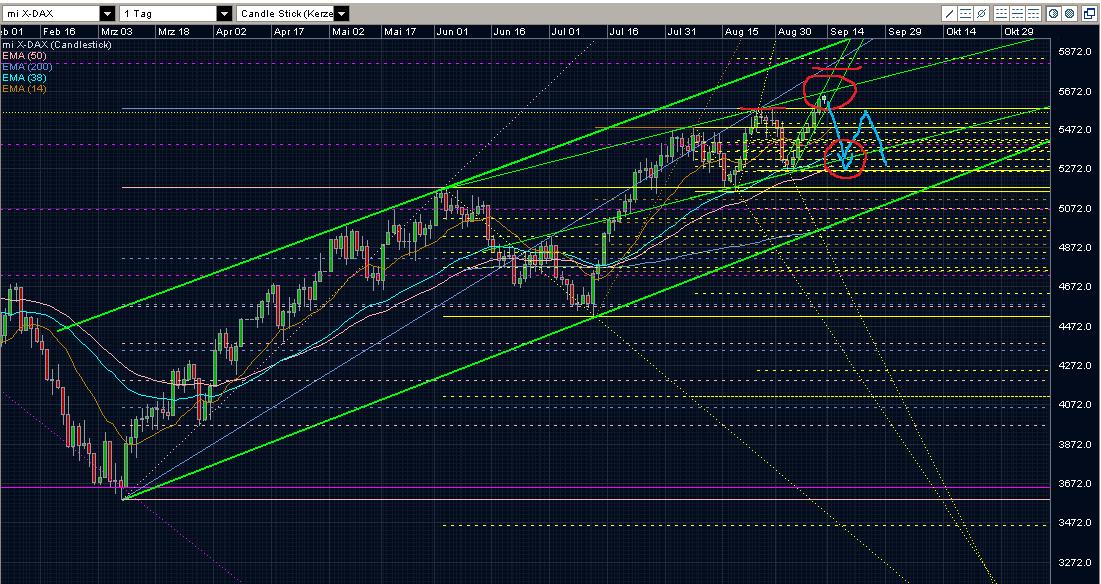This screenshot has height=584, width=1101.
Task: Click the 5872.0 price axis label
Action: pyautogui.click(x=1076, y=52)
